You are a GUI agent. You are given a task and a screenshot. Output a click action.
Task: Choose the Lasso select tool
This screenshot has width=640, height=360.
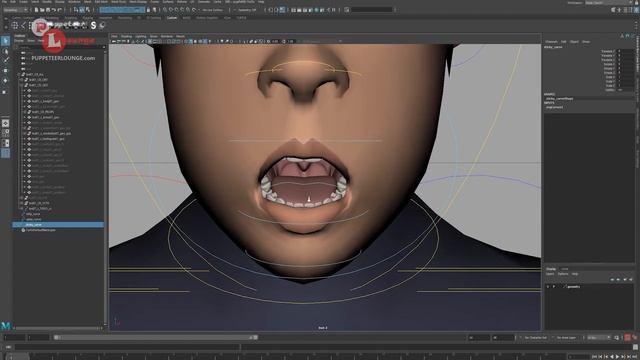tap(5, 51)
